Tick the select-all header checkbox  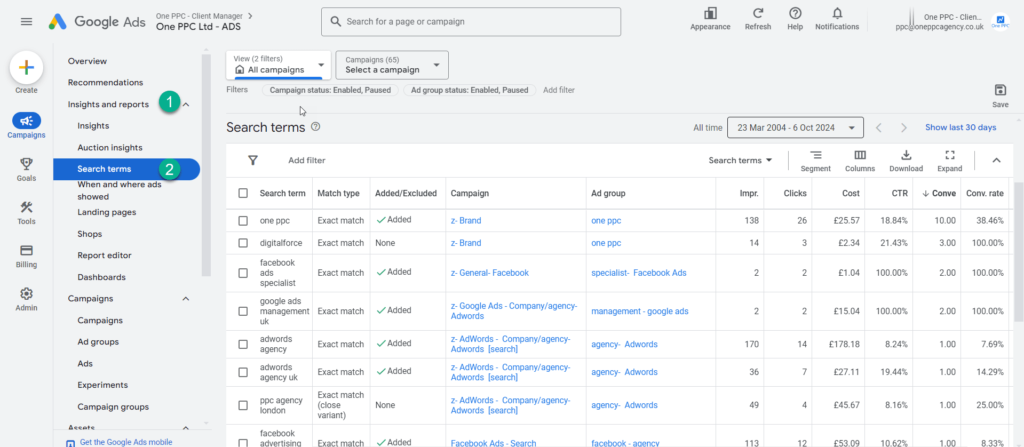click(x=243, y=193)
